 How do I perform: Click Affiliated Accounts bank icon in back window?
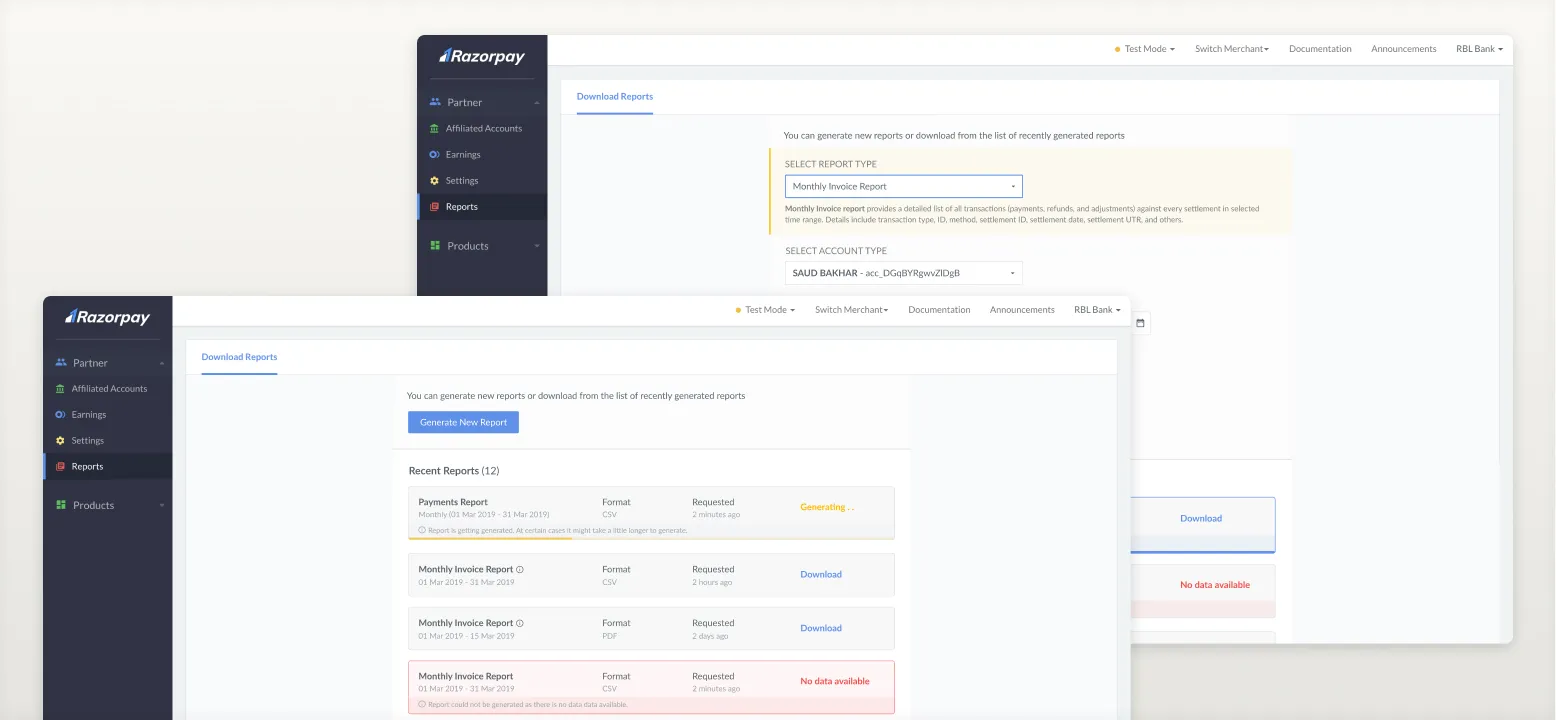click(x=434, y=128)
